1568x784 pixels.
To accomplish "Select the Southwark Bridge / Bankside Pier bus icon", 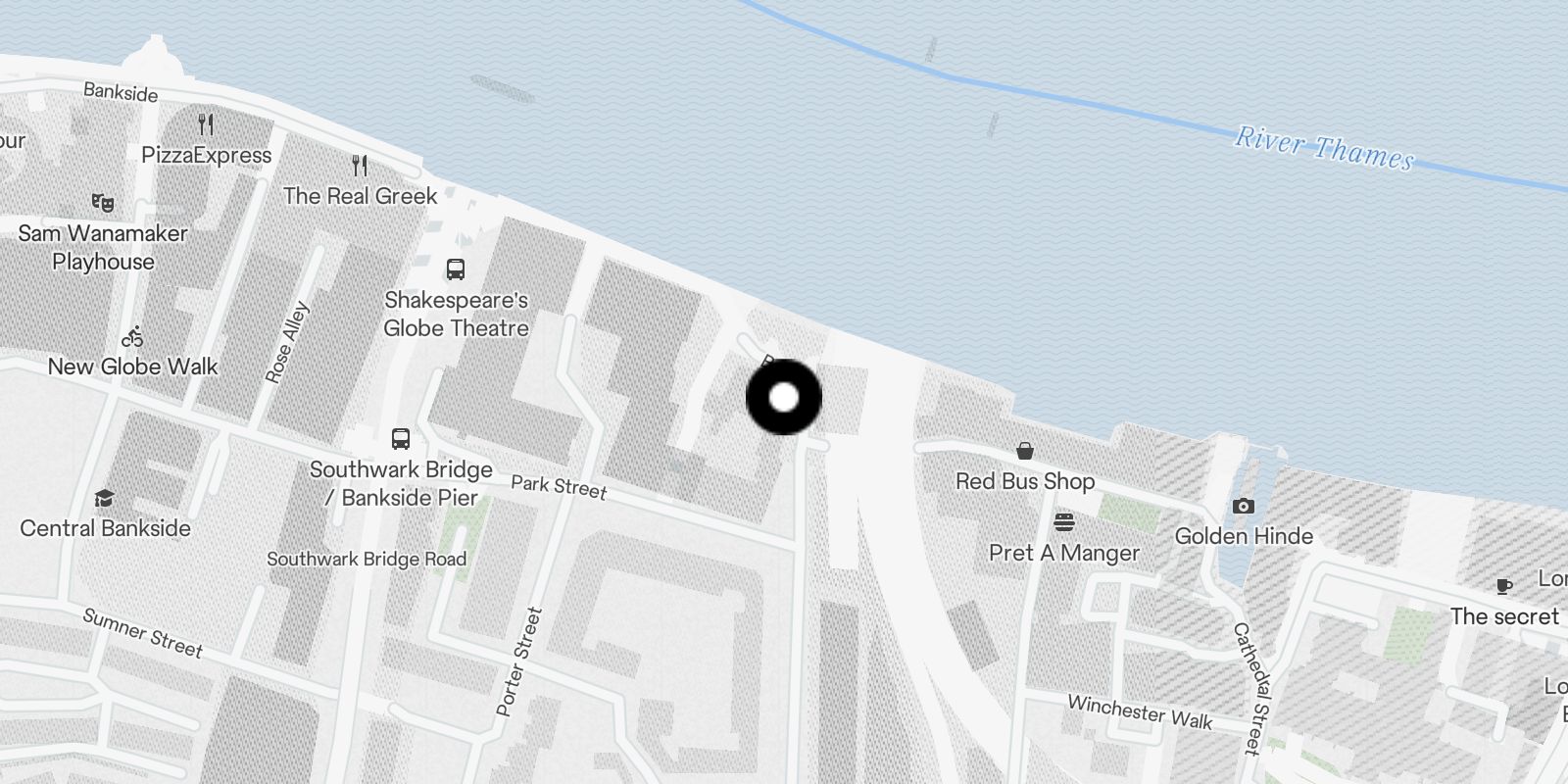I will pos(401,438).
